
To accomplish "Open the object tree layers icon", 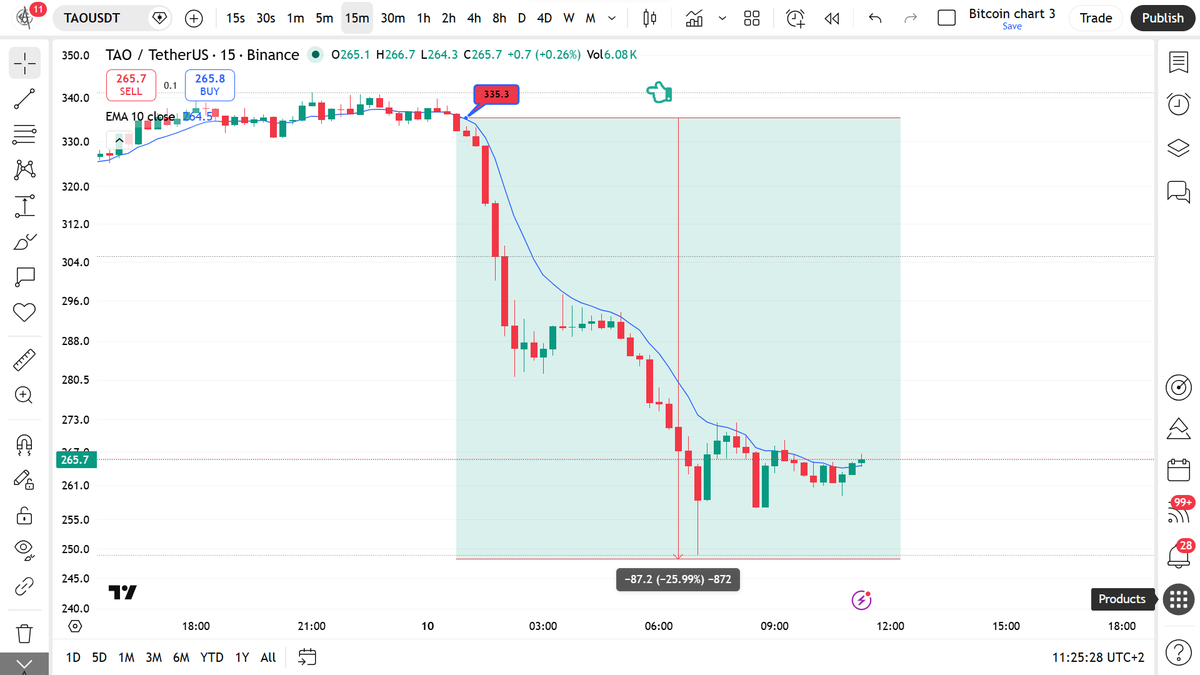I will pyautogui.click(x=1177, y=148).
